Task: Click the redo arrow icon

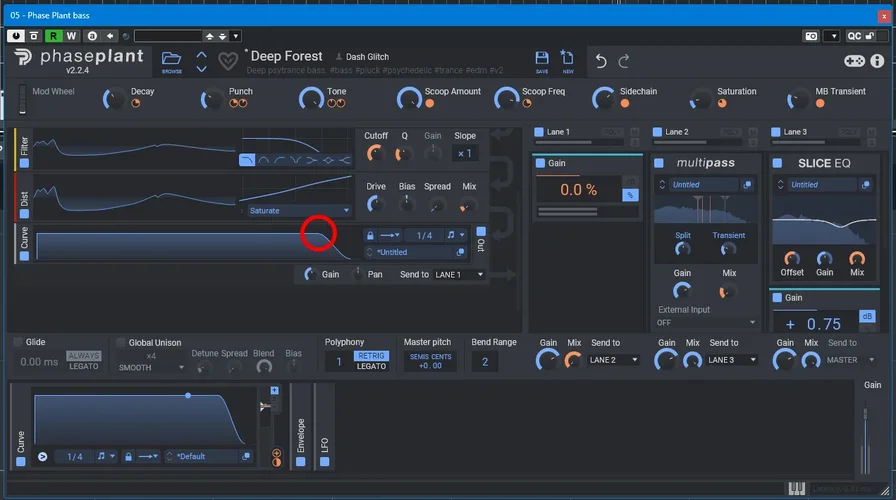Action: [624, 60]
